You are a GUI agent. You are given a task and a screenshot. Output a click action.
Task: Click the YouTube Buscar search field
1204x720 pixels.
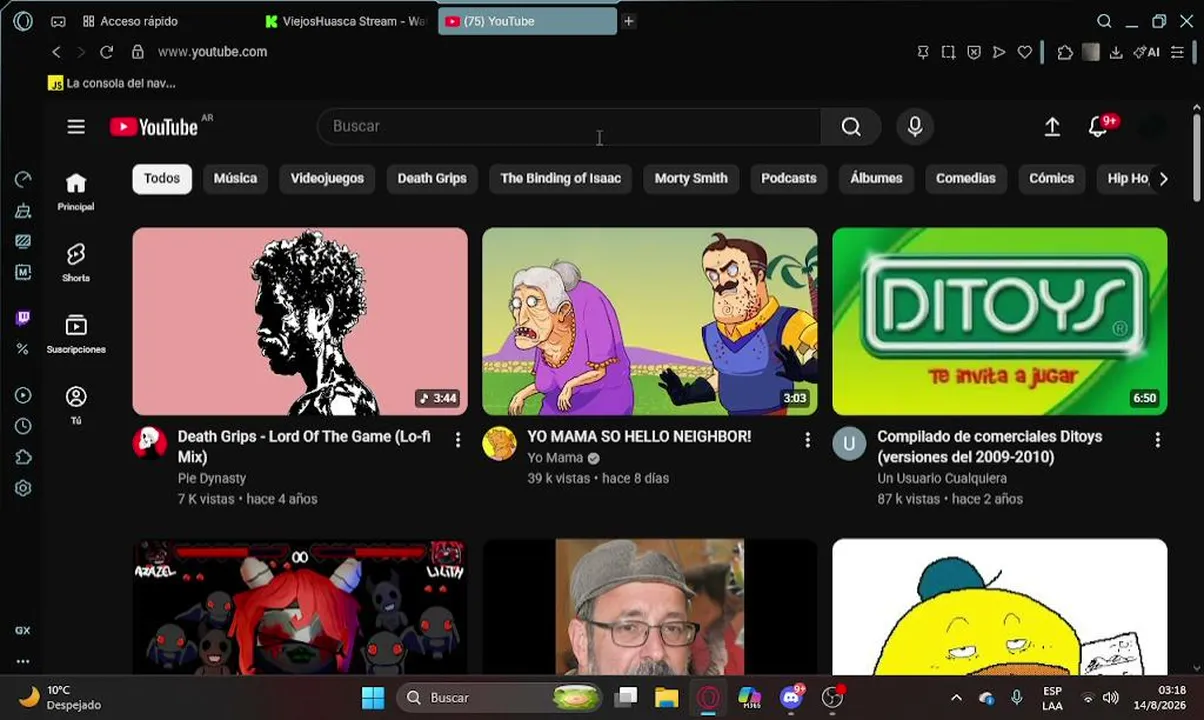pos(569,126)
